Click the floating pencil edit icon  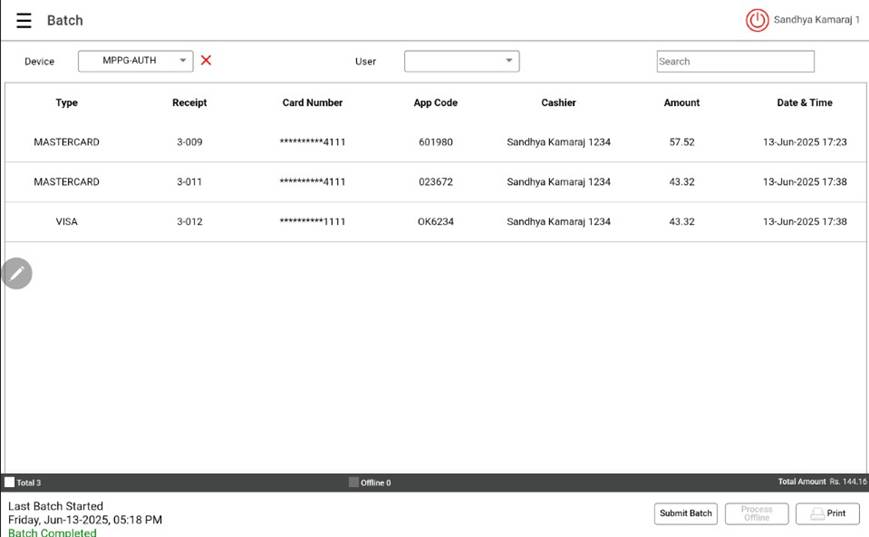click(x=16, y=273)
